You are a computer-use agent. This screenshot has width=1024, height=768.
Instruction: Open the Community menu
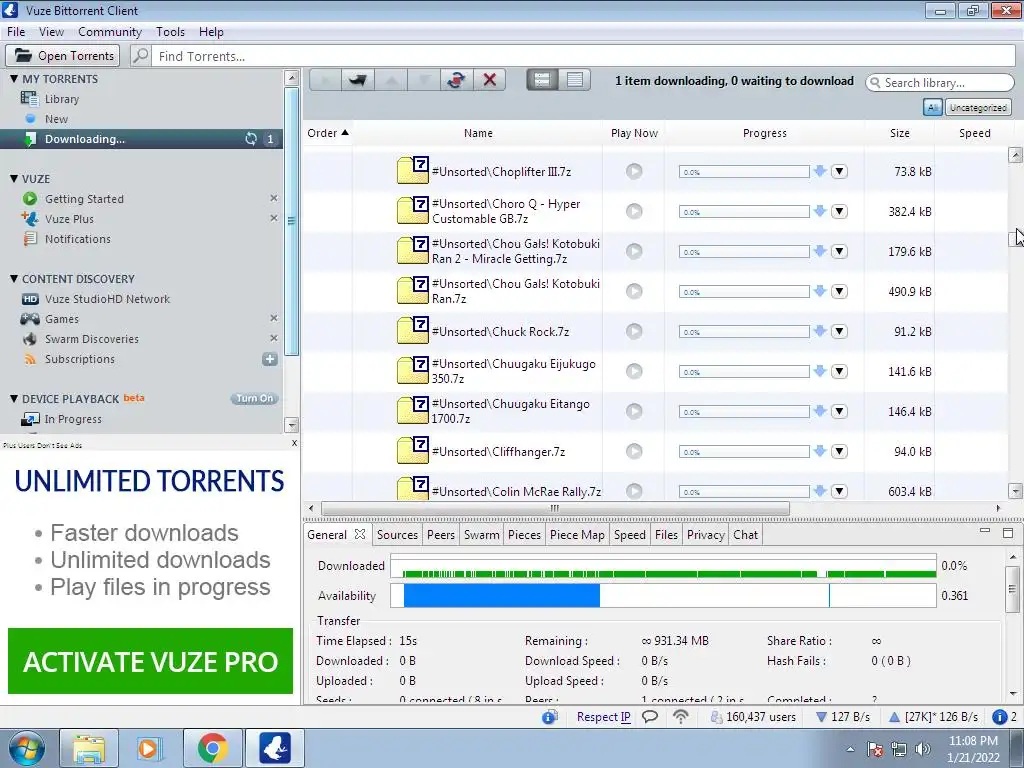(110, 31)
